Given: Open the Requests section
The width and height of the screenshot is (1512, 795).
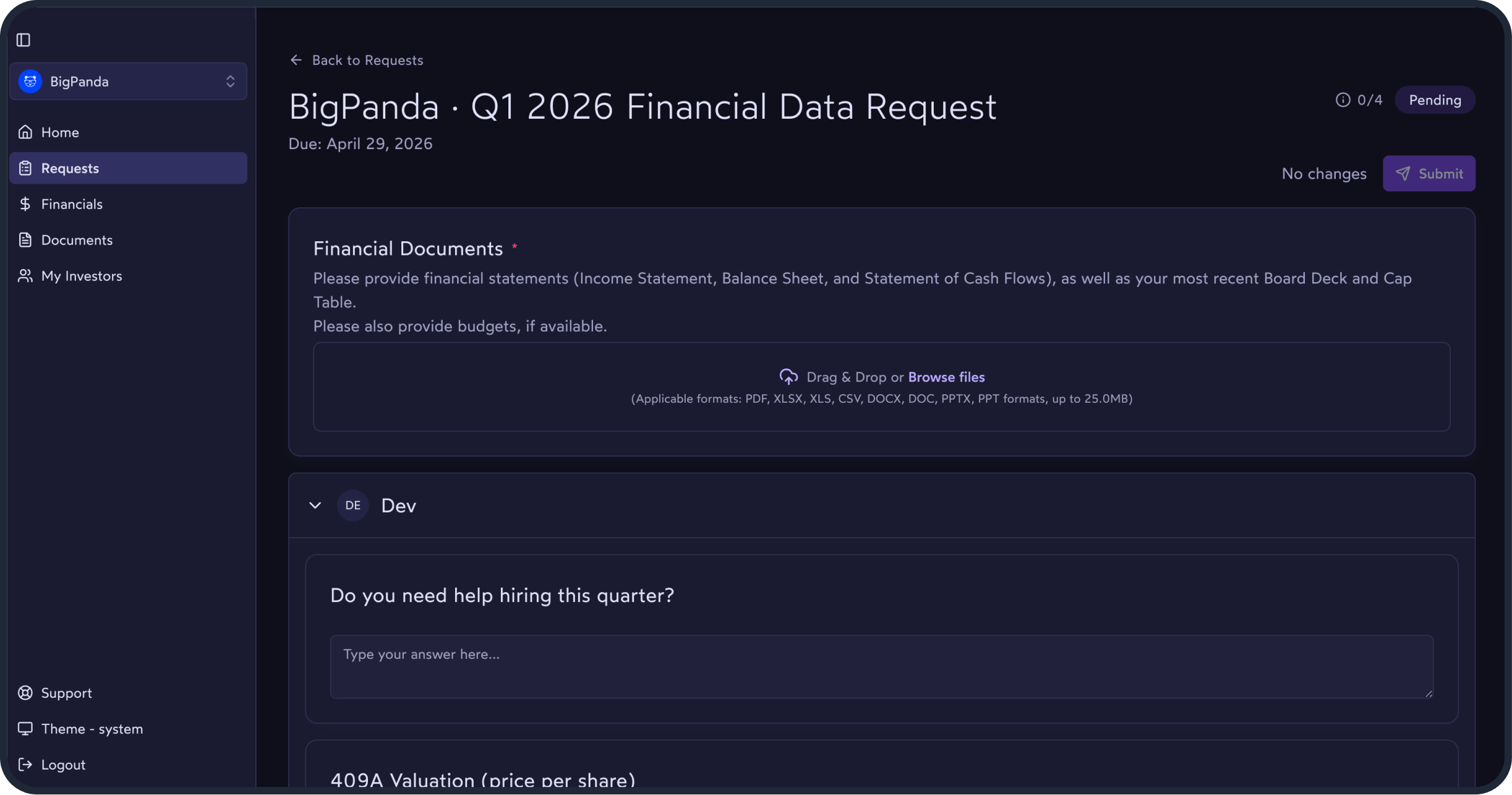Looking at the screenshot, I should pos(128,168).
